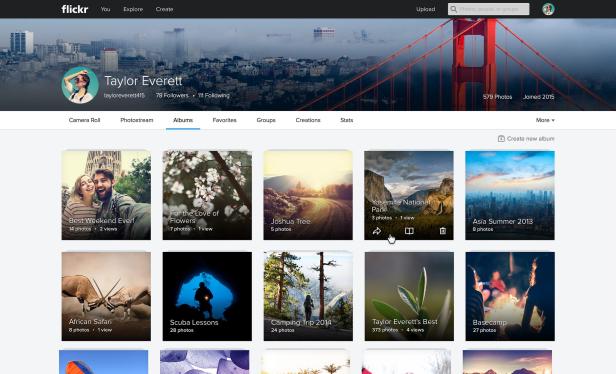Open the You menu
The width and height of the screenshot is (616, 374).
(x=105, y=9)
